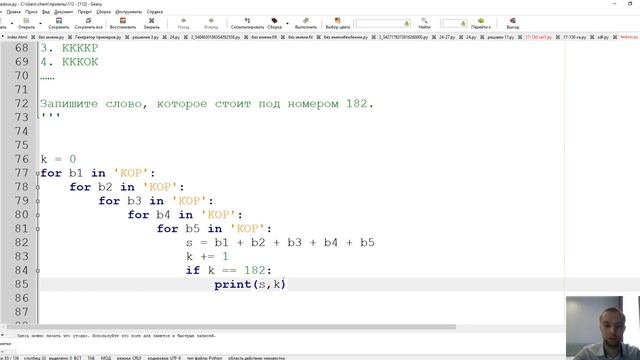Collapse fold marker at line 80
The height and width of the screenshot is (360, 640).
[38, 215]
